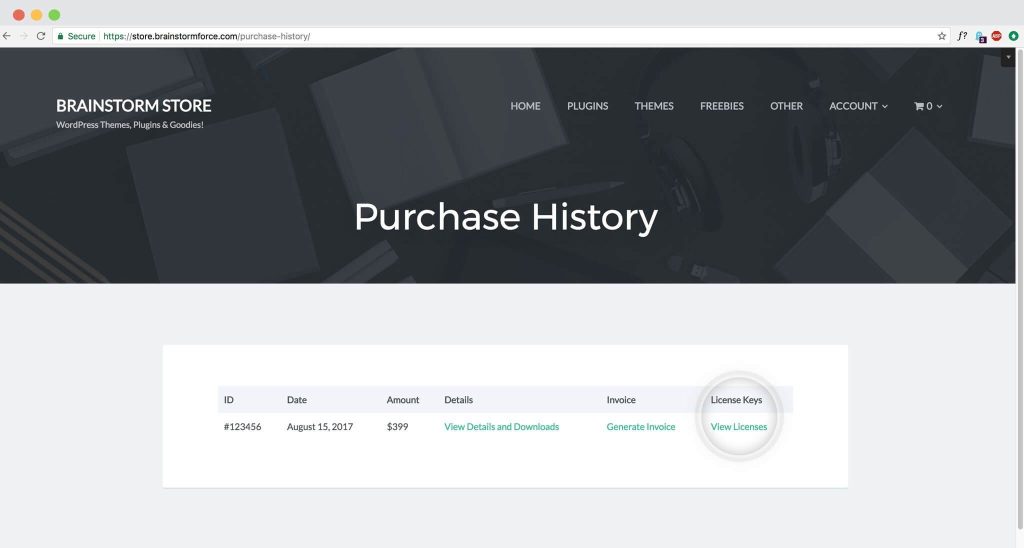Image resolution: width=1024 pixels, height=548 pixels.
Task: Click the small dark dropdown tab at top right
Action: coord(1008,57)
